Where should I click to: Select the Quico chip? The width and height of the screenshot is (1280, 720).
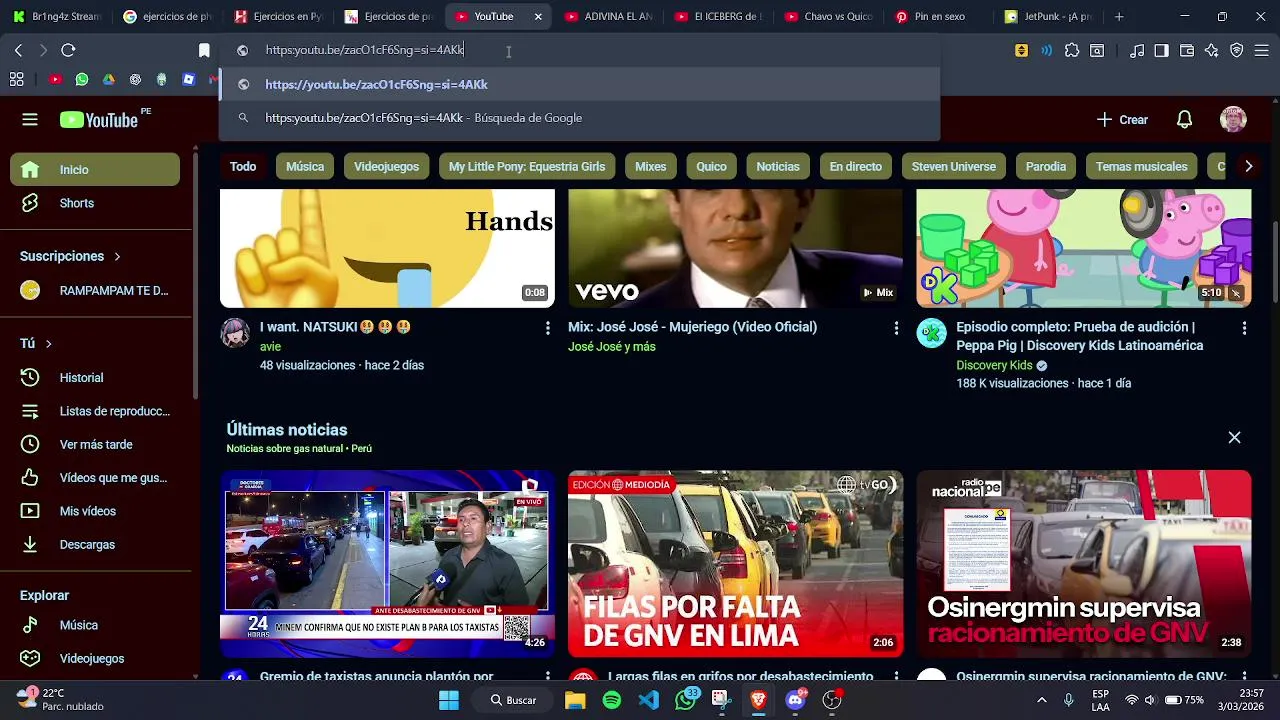click(x=711, y=167)
